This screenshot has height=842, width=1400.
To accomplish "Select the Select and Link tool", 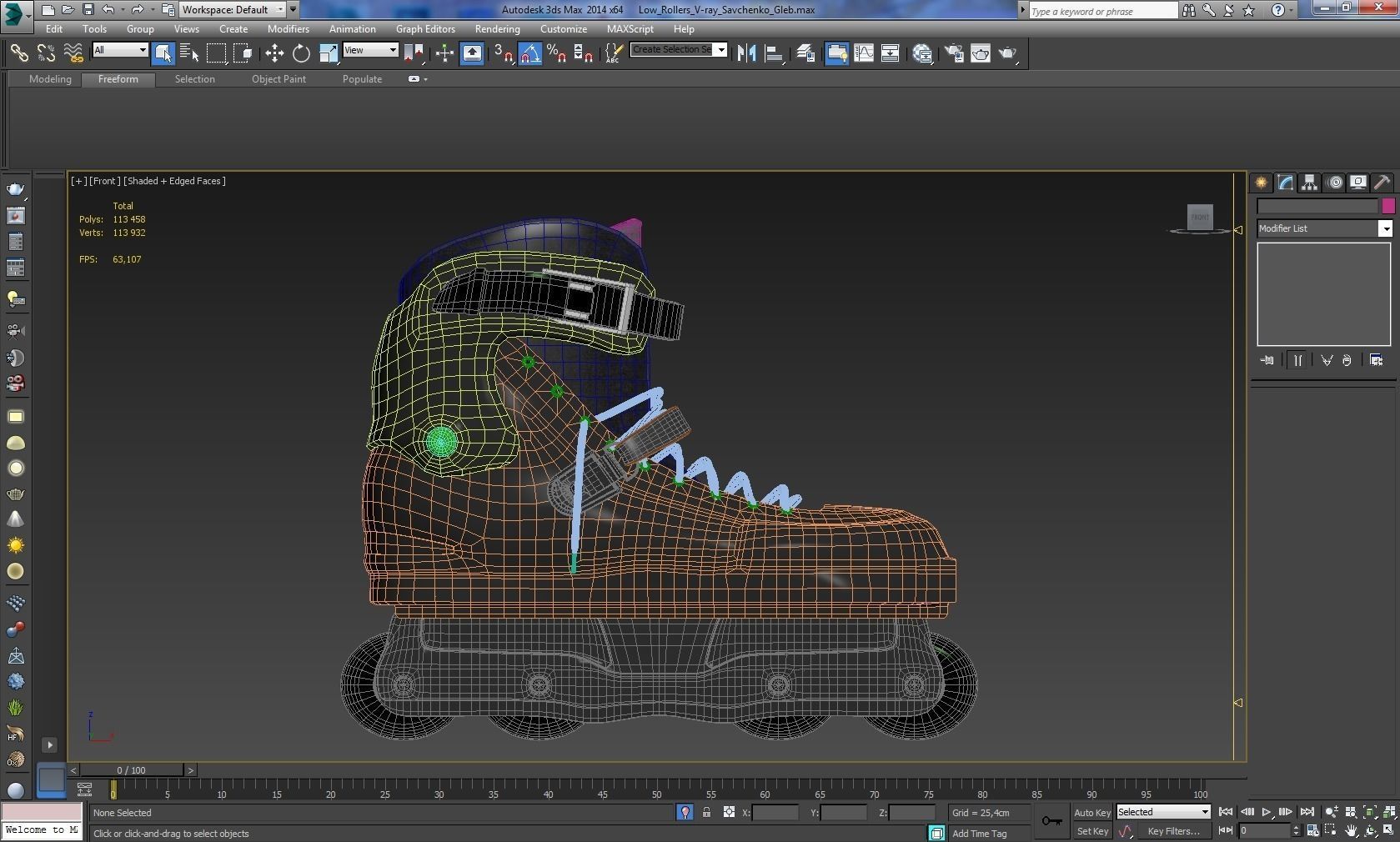I will click(x=18, y=53).
